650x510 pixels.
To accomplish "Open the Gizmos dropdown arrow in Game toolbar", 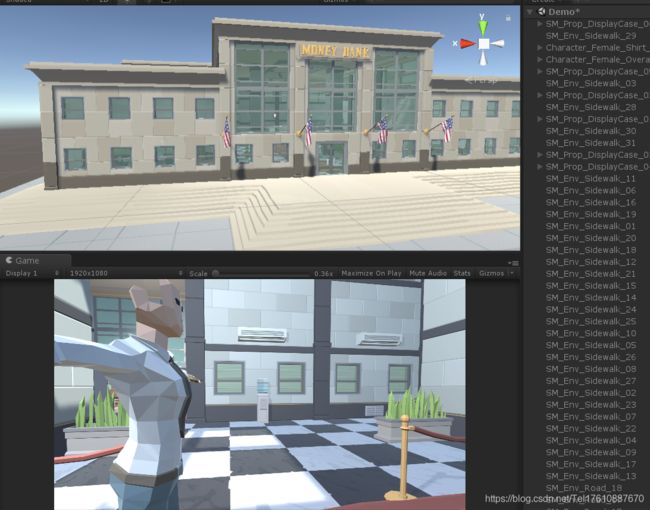I will click(512, 273).
